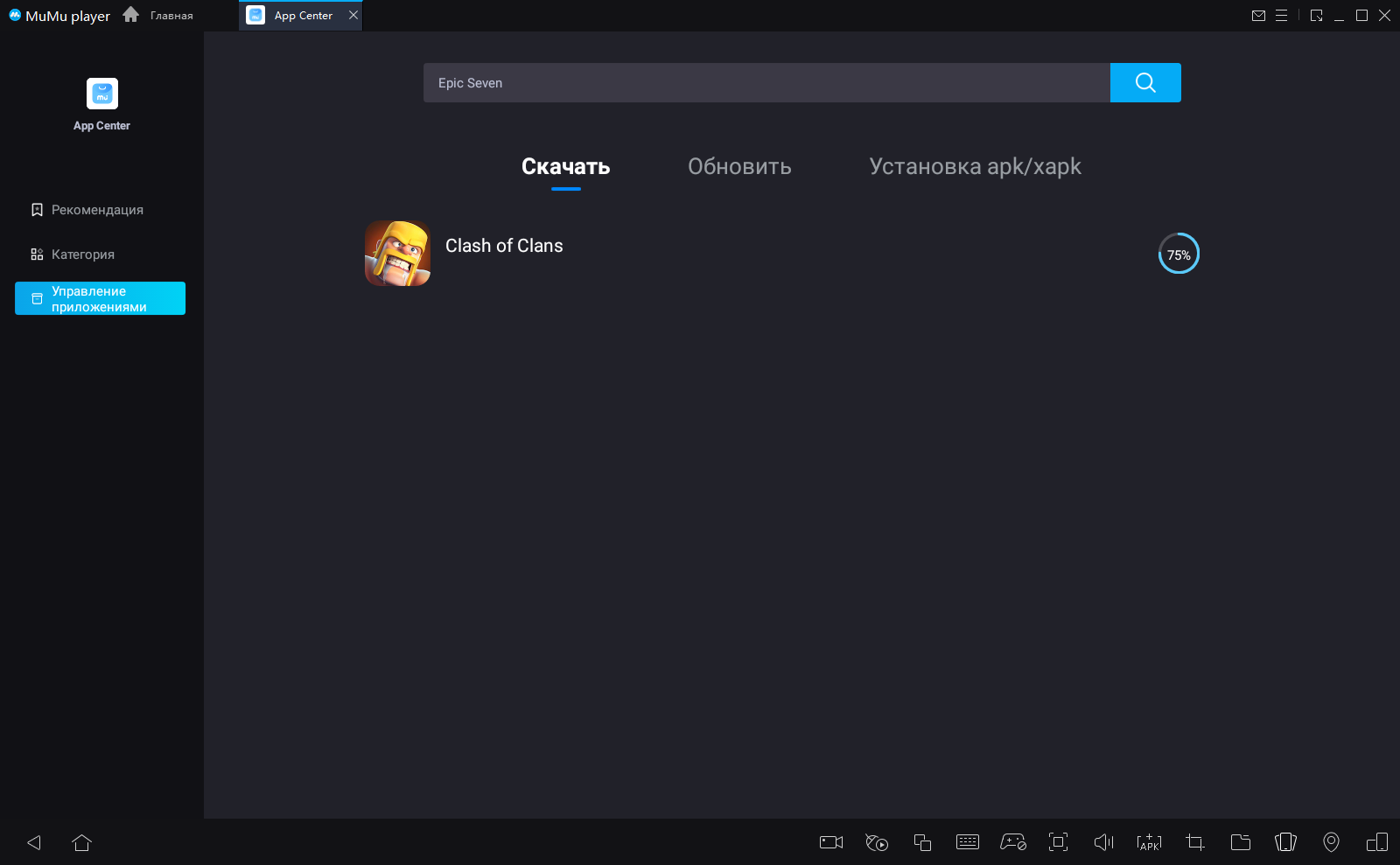1400x865 pixels.
Task: Switch to the Обновить tab
Action: tap(739, 166)
